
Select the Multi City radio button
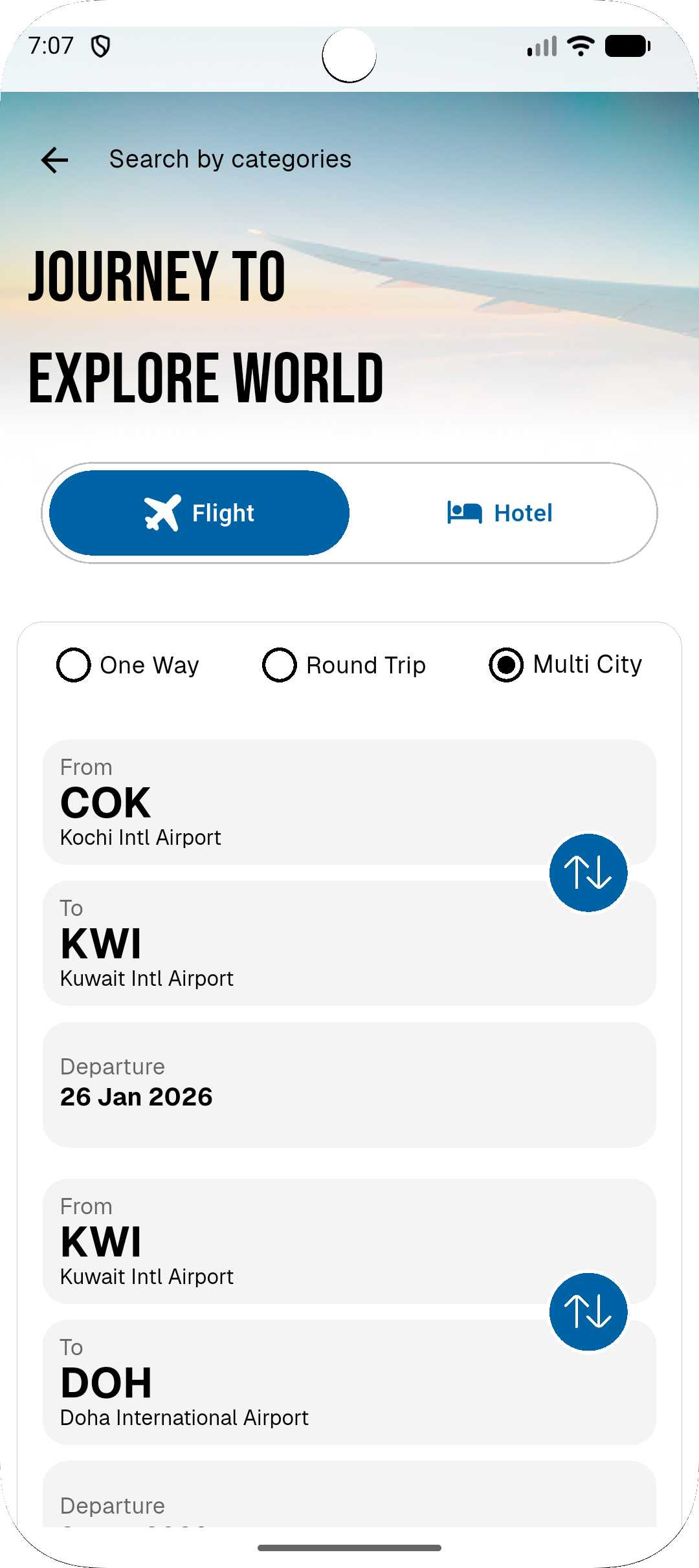tap(506, 665)
